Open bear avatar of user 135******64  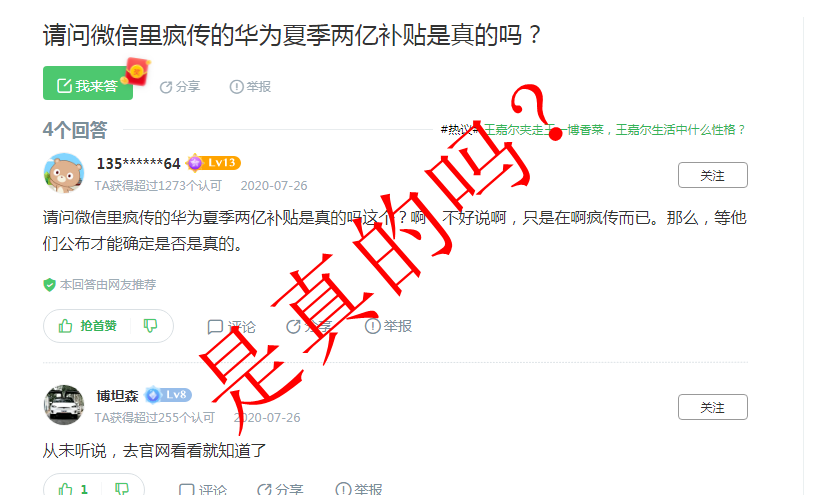click(64, 173)
